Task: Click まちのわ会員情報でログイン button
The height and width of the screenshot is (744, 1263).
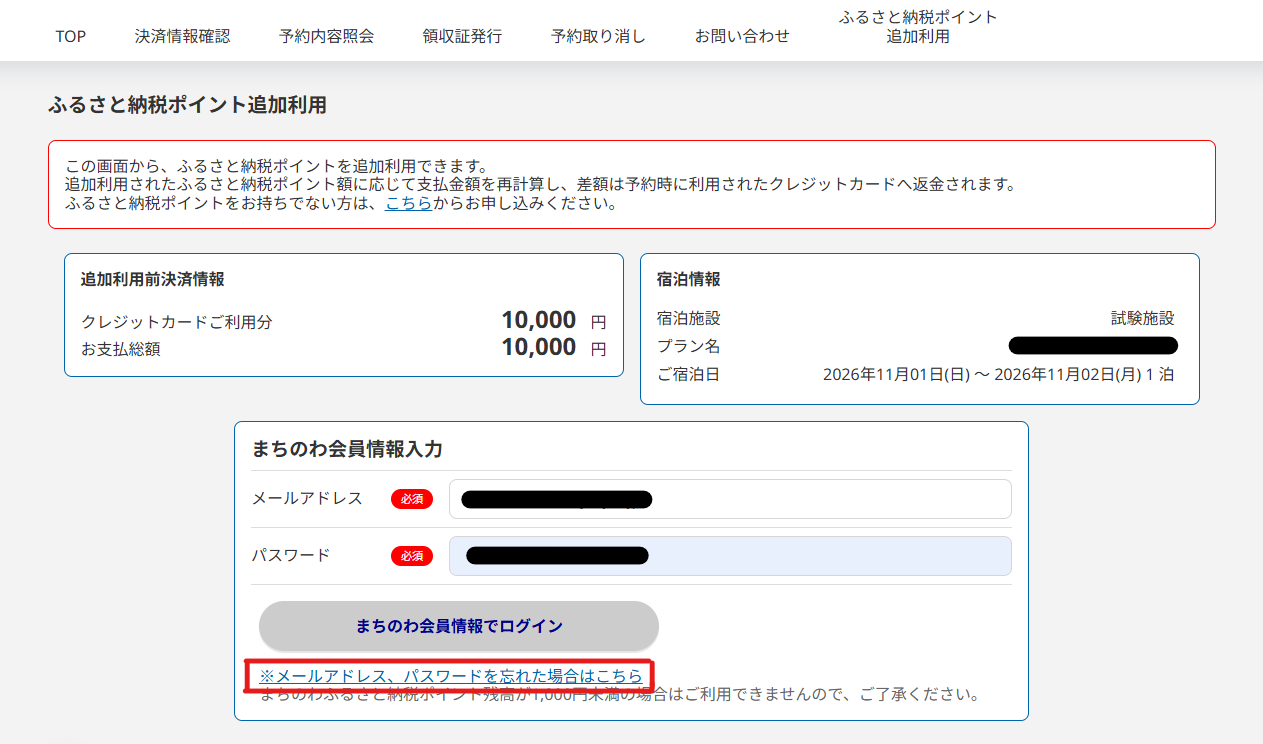Action: [x=459, y=626]
